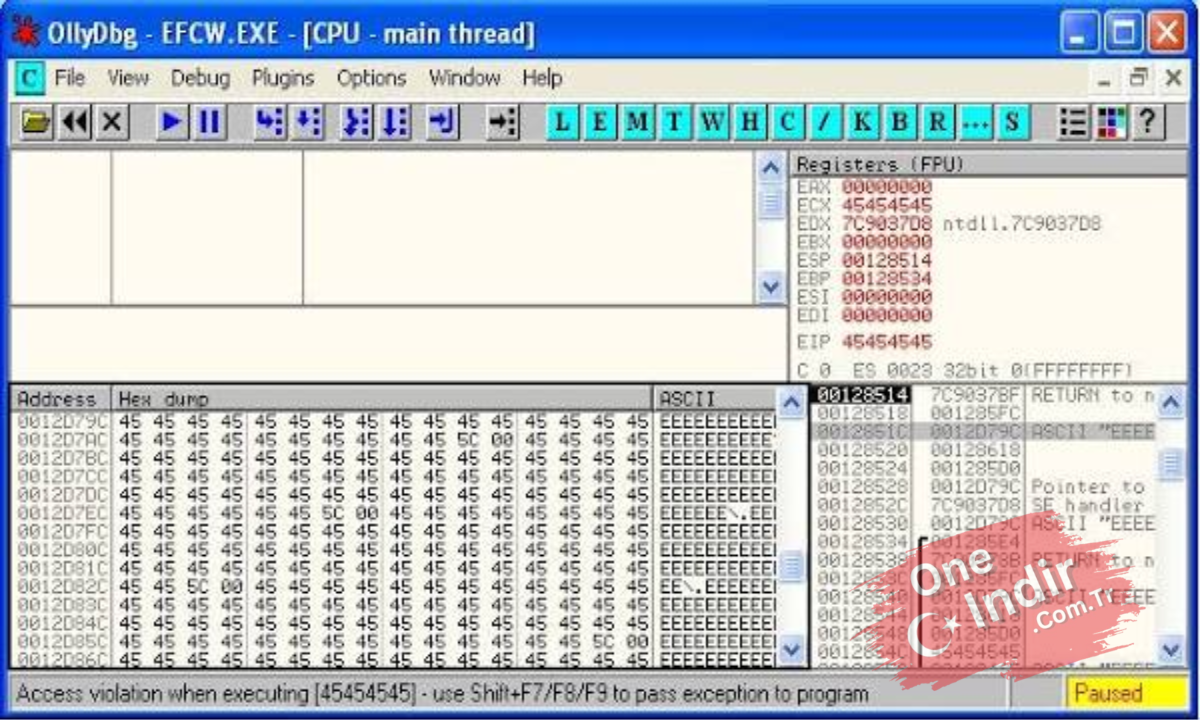Click the Trace over toolbar icon

pos(394,122)
